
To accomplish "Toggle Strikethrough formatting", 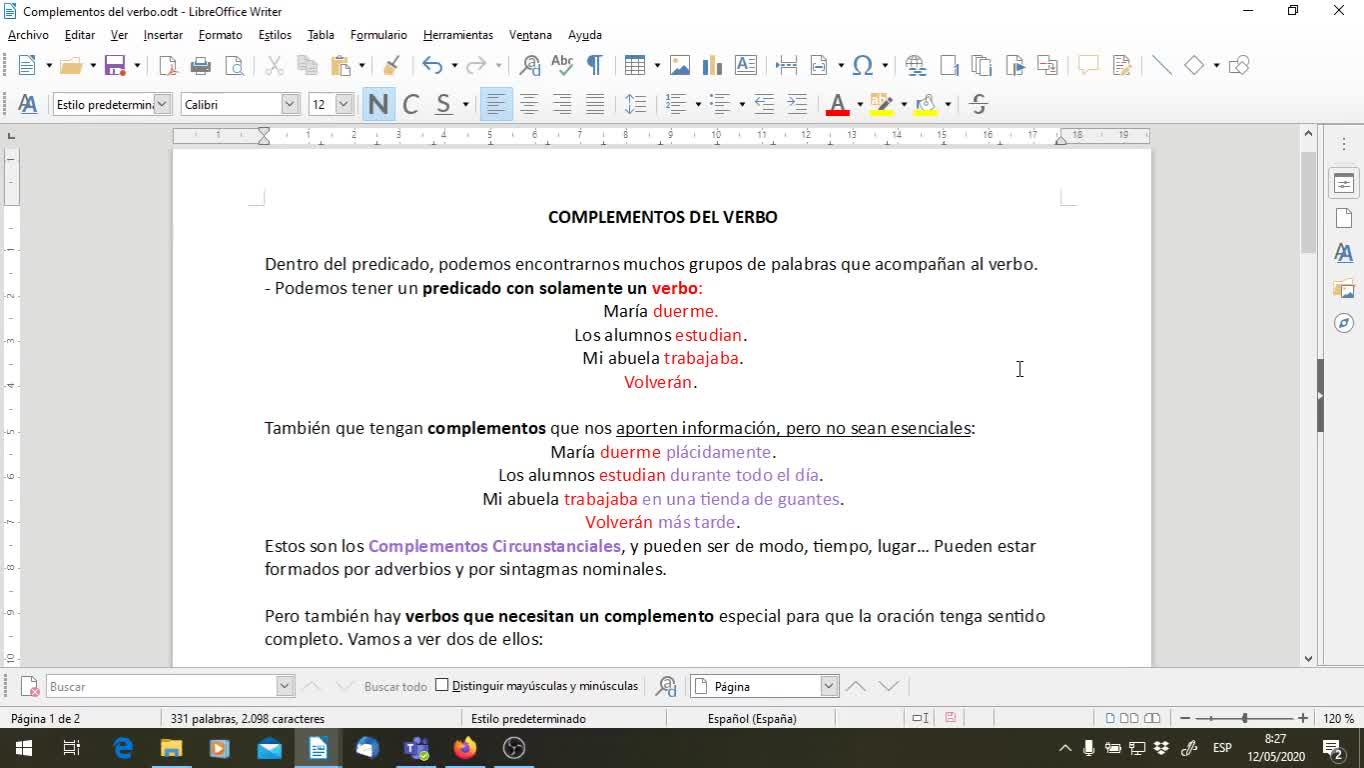I will point(979,104).
